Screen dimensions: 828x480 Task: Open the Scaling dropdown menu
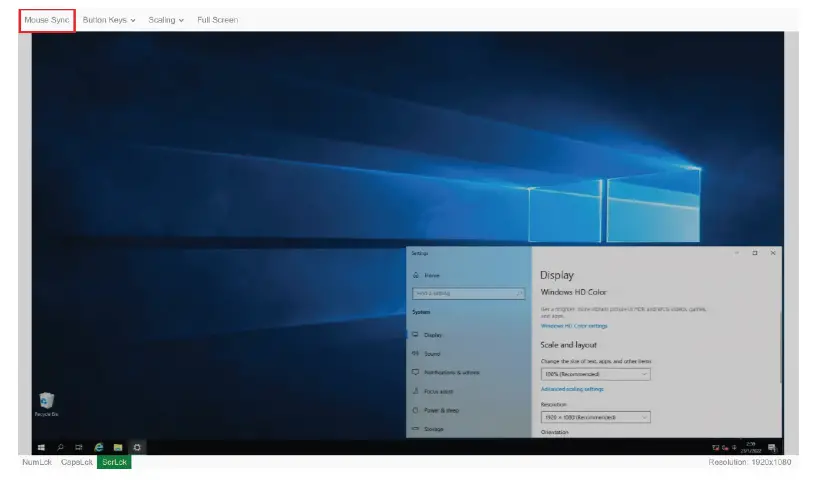(x=166, y=20)
